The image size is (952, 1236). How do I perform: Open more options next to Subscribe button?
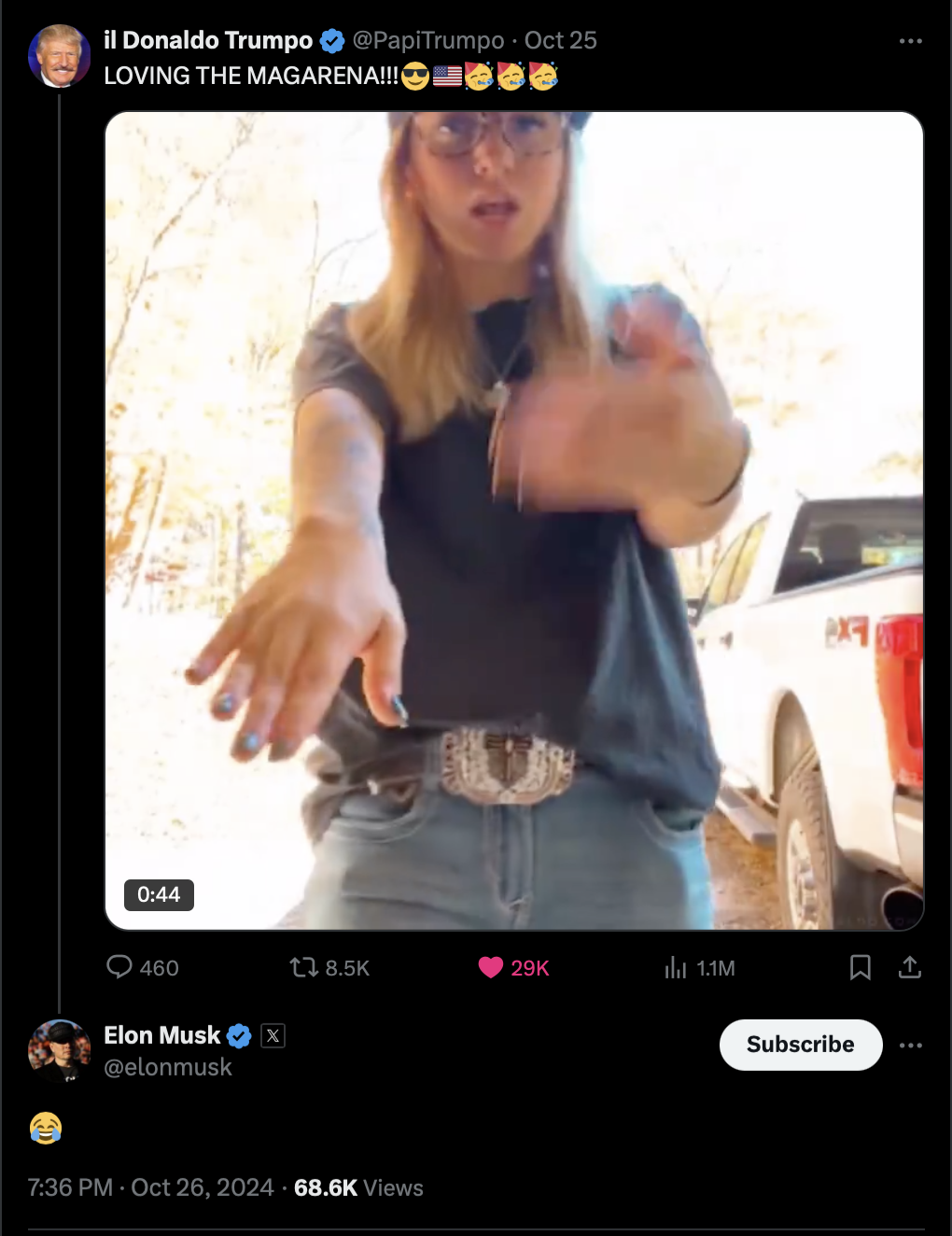pyautogui.click(x=911, y=1045)
